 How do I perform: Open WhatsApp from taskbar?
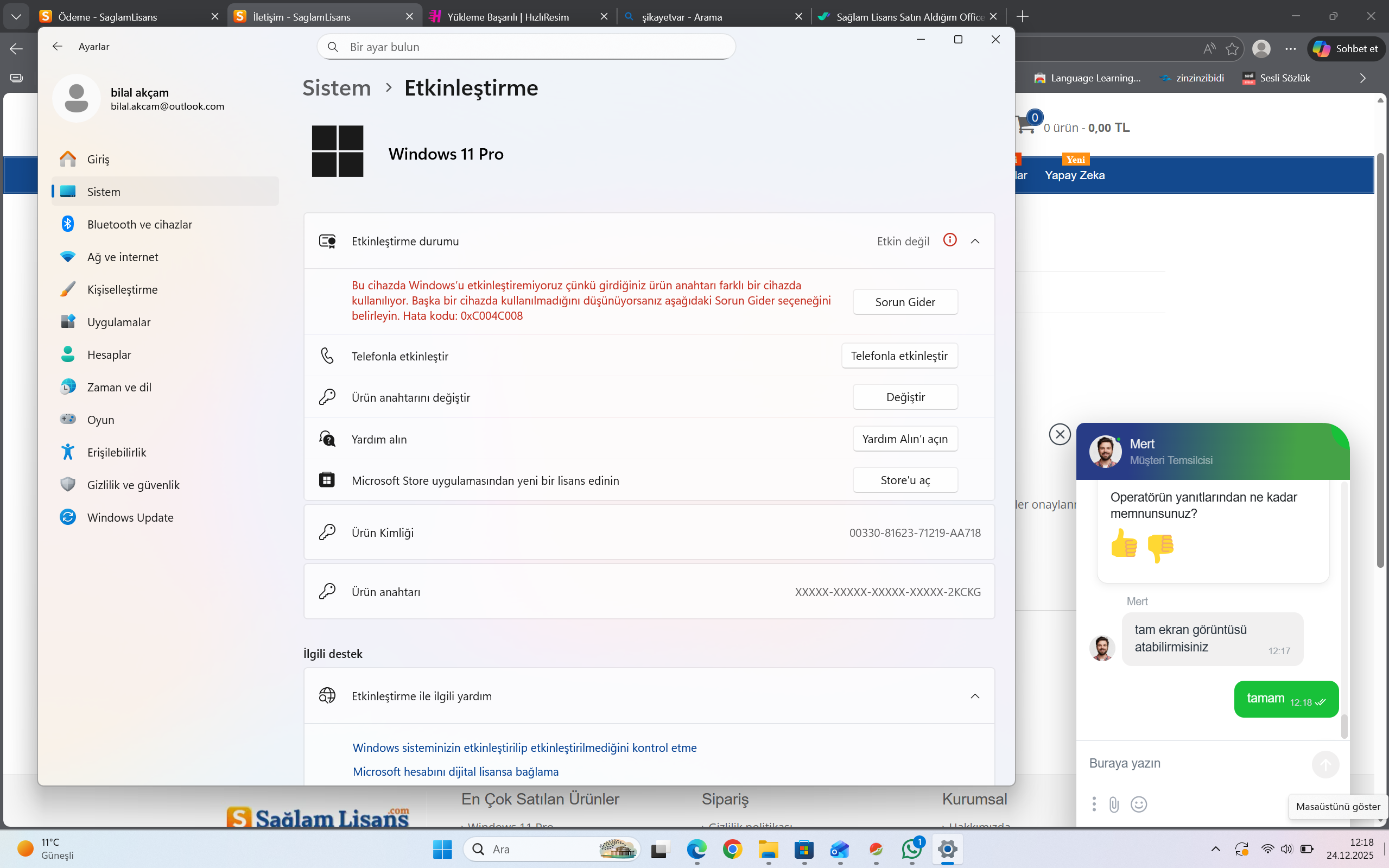[912, 849]
